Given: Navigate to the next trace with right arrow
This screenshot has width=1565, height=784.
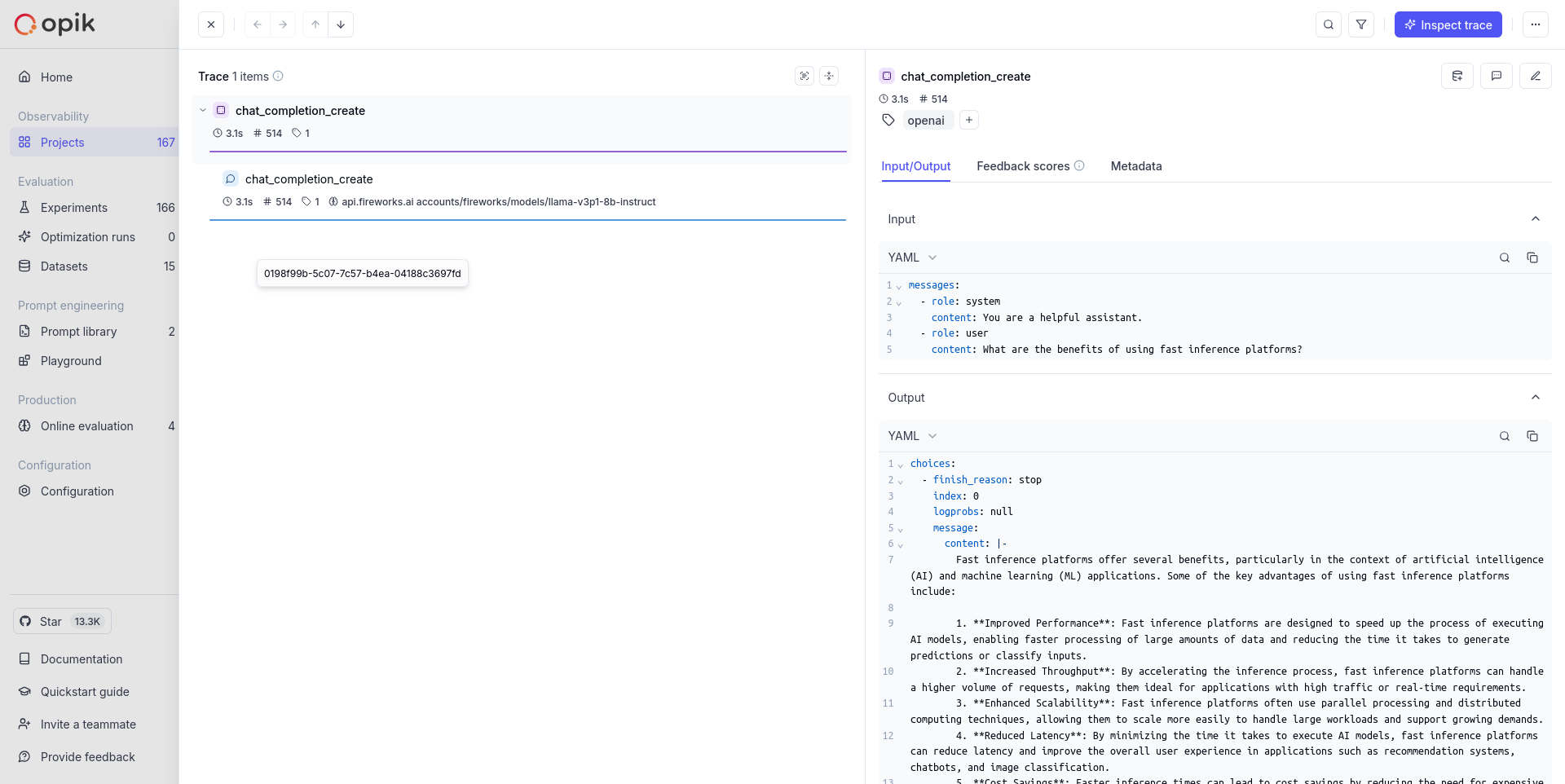Looking at the screenshot, I should tap(283, 24).
